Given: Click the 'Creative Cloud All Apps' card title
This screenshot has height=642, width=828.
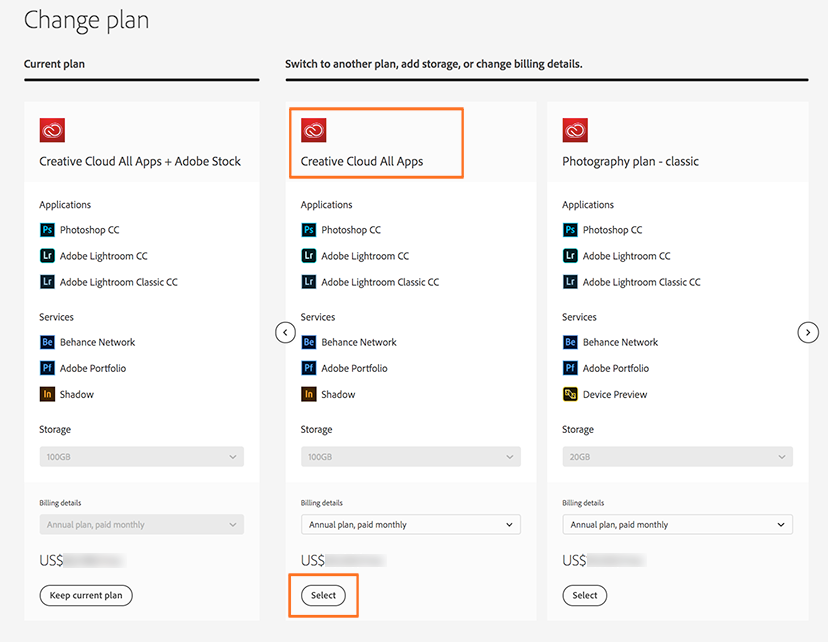Looking at the screenshot, I should coord(362,162).
